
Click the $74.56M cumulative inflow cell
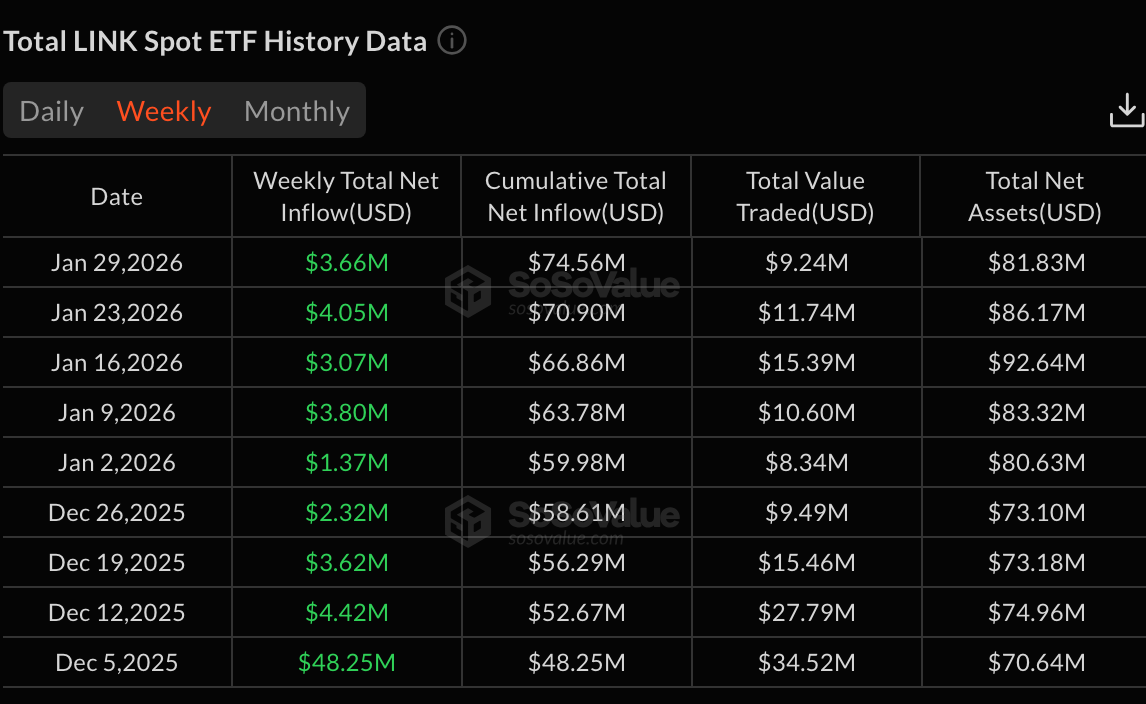tap(576, 262)
